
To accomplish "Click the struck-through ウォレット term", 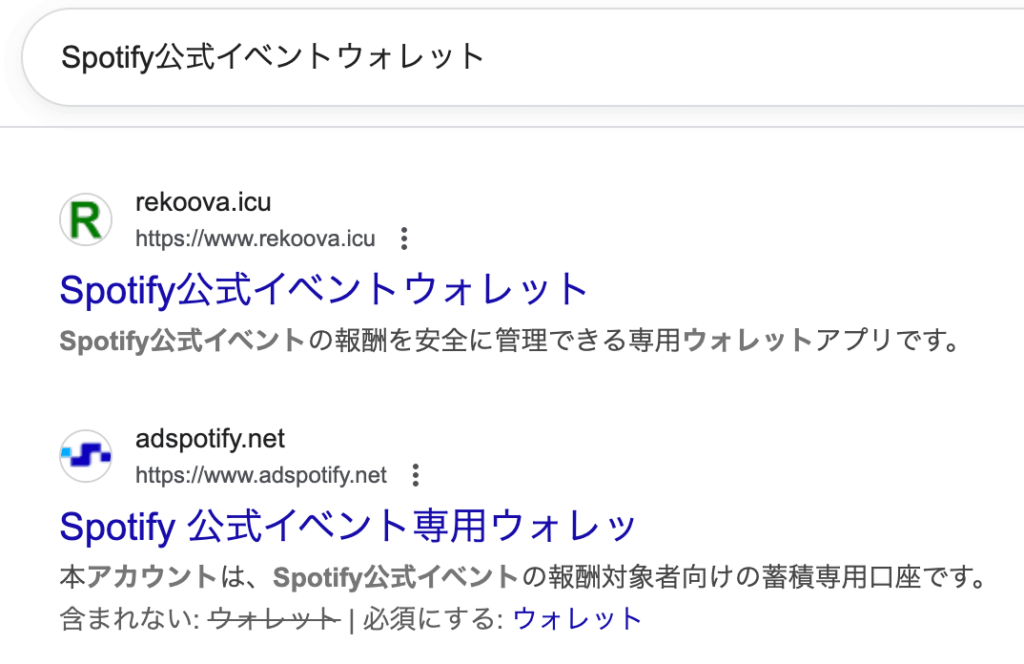I will coord(275,619).
